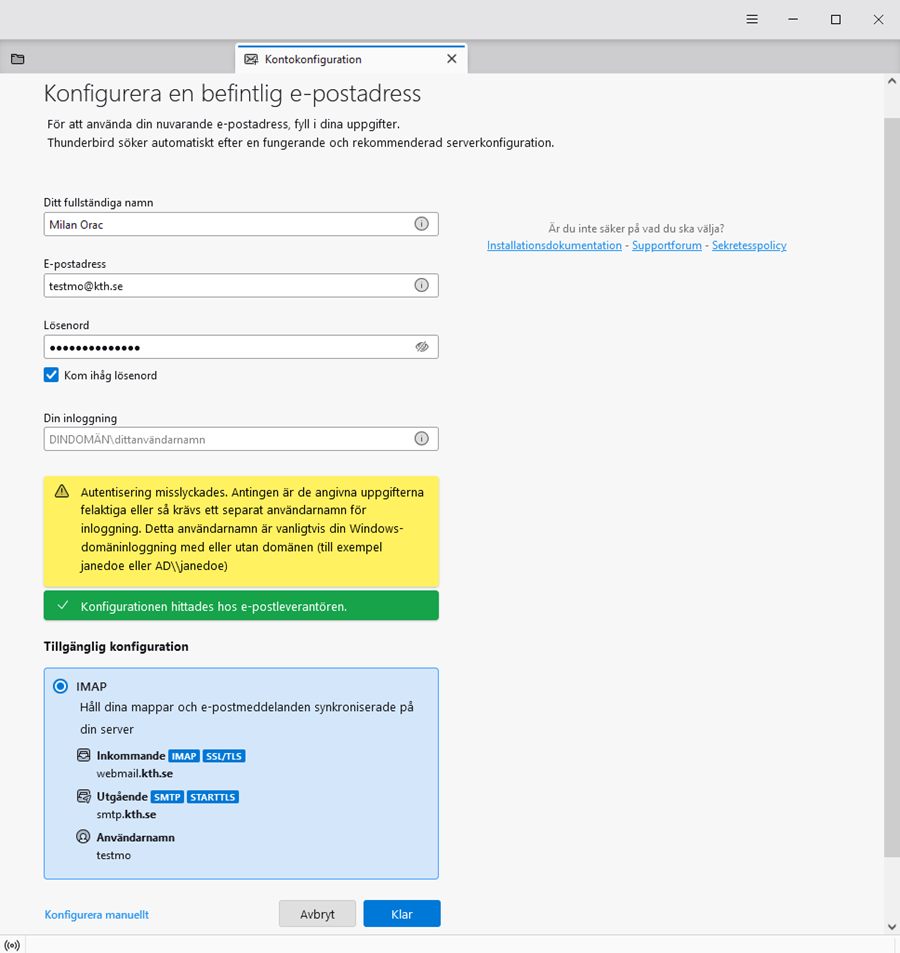Open the Supportforum link

click(x=666, y=245)
